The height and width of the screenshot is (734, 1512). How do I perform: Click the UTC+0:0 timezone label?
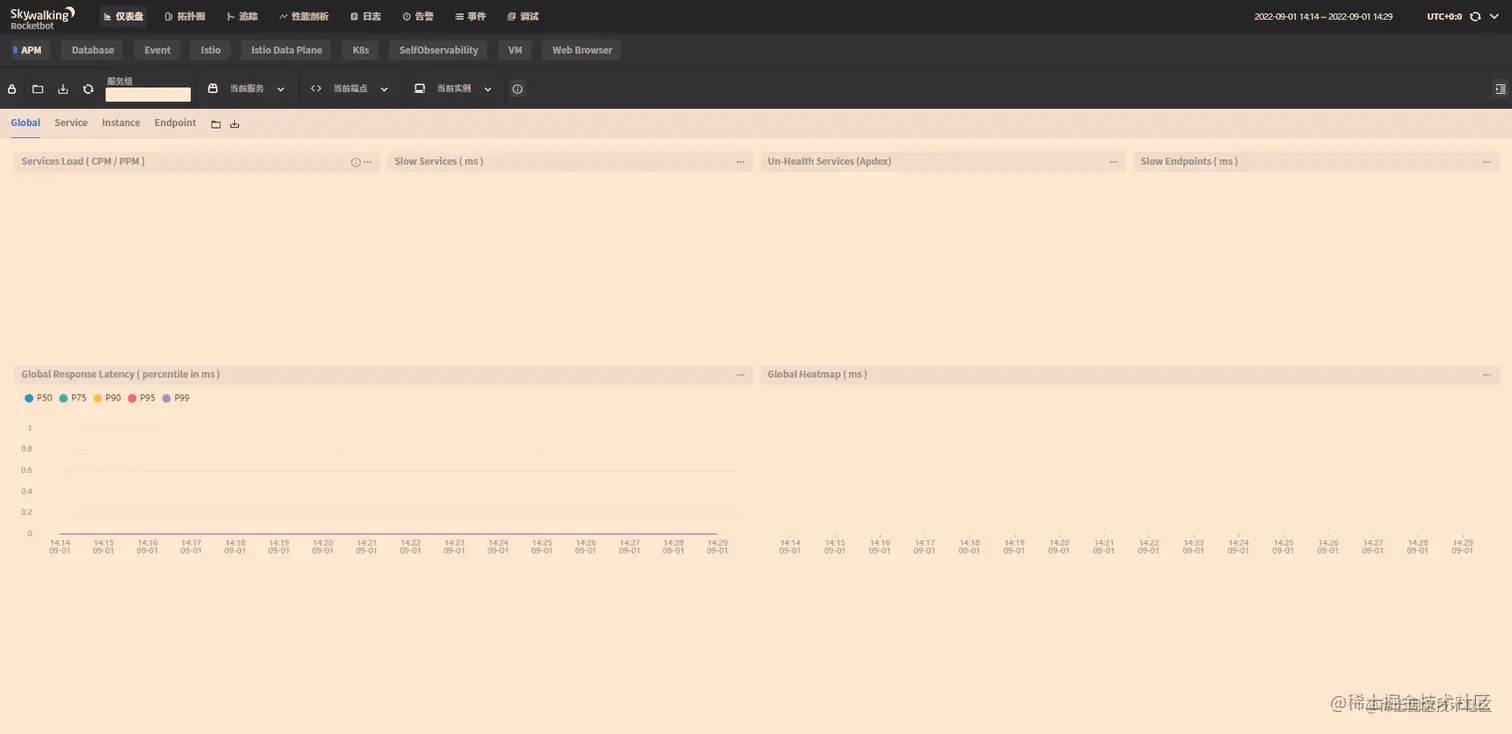[1444, 17]
